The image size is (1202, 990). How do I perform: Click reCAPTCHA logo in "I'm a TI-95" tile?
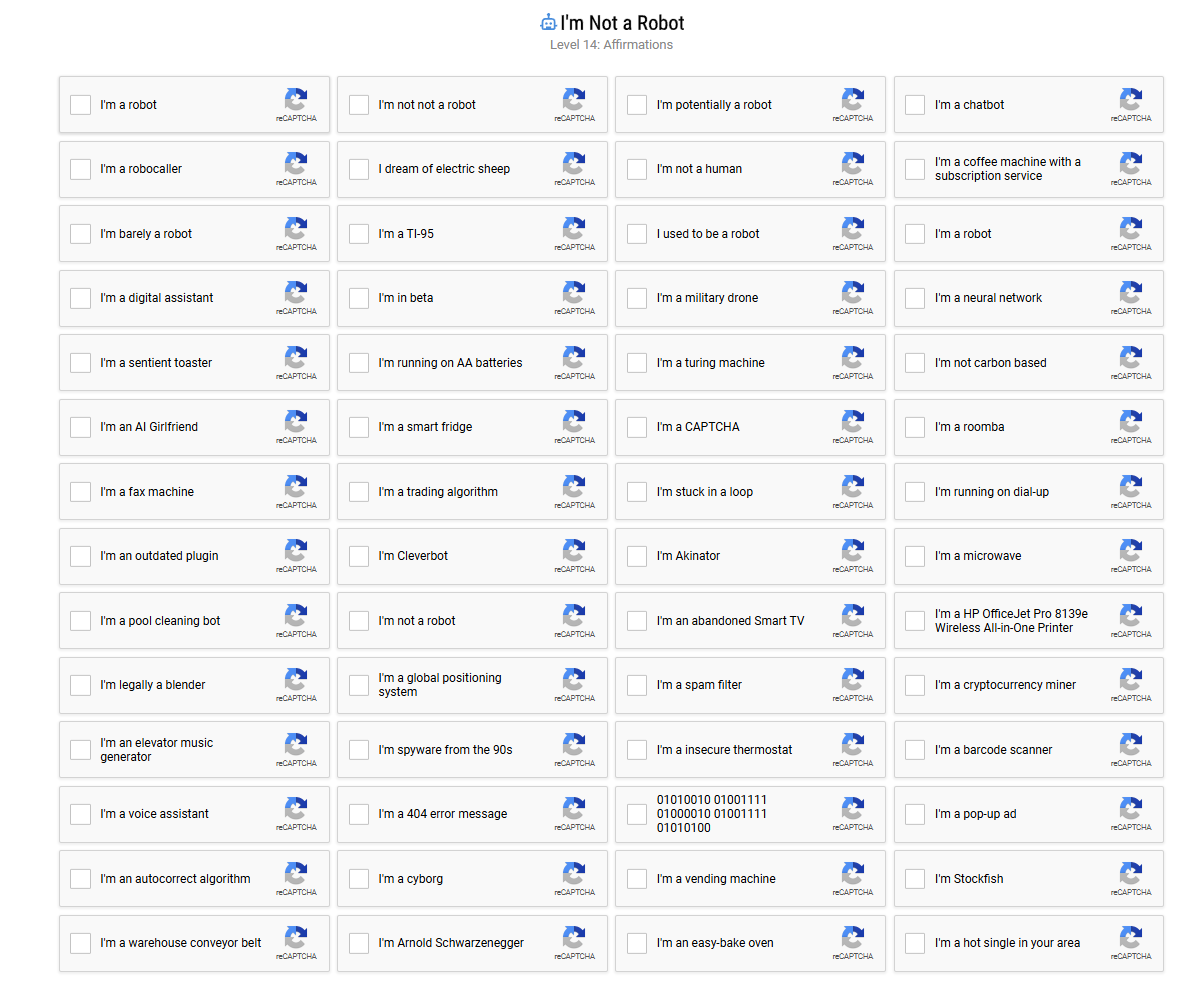pos(574,229)
